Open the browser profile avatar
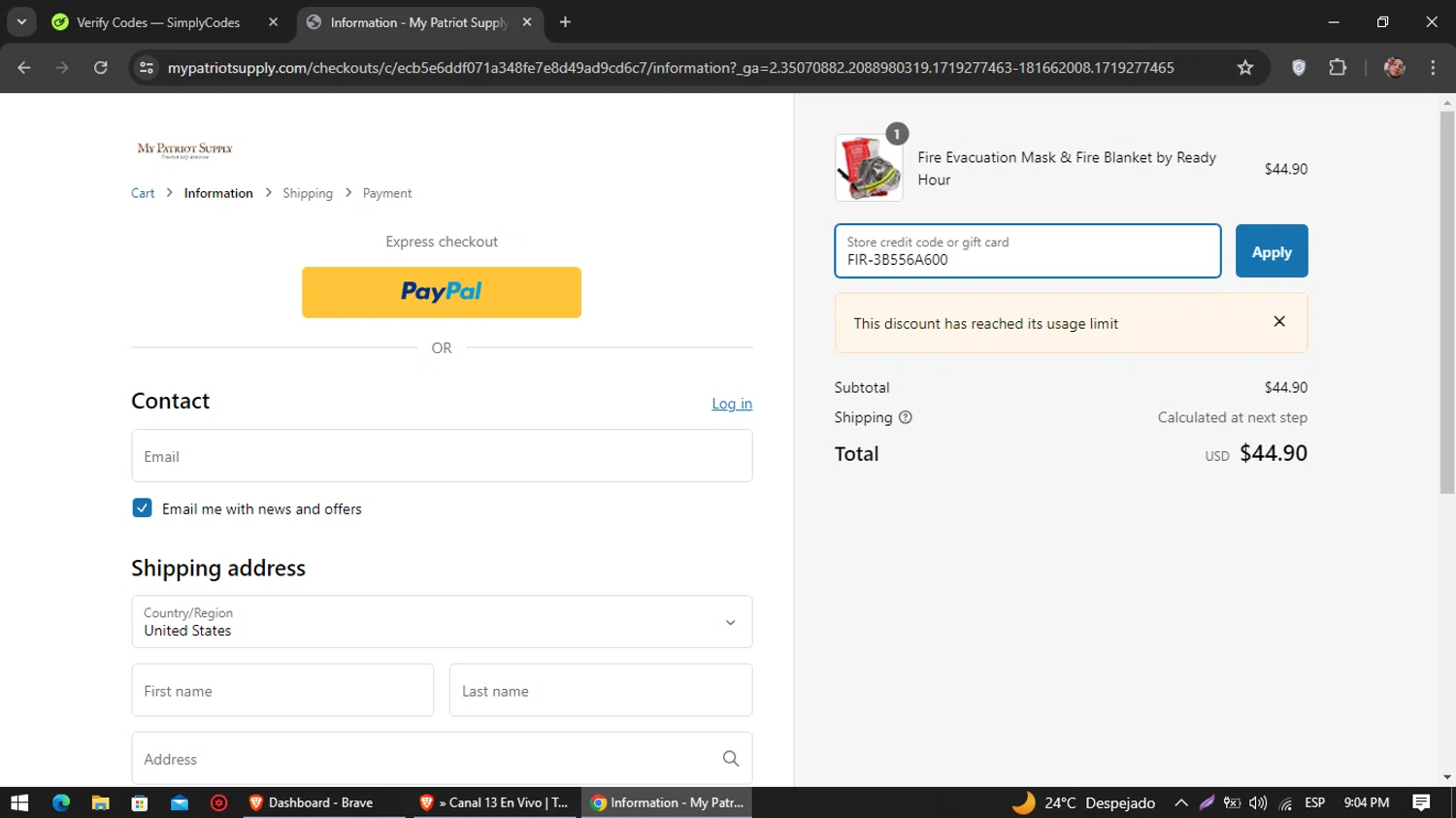The image size is (1456, 818). (x=1395, y=68)
